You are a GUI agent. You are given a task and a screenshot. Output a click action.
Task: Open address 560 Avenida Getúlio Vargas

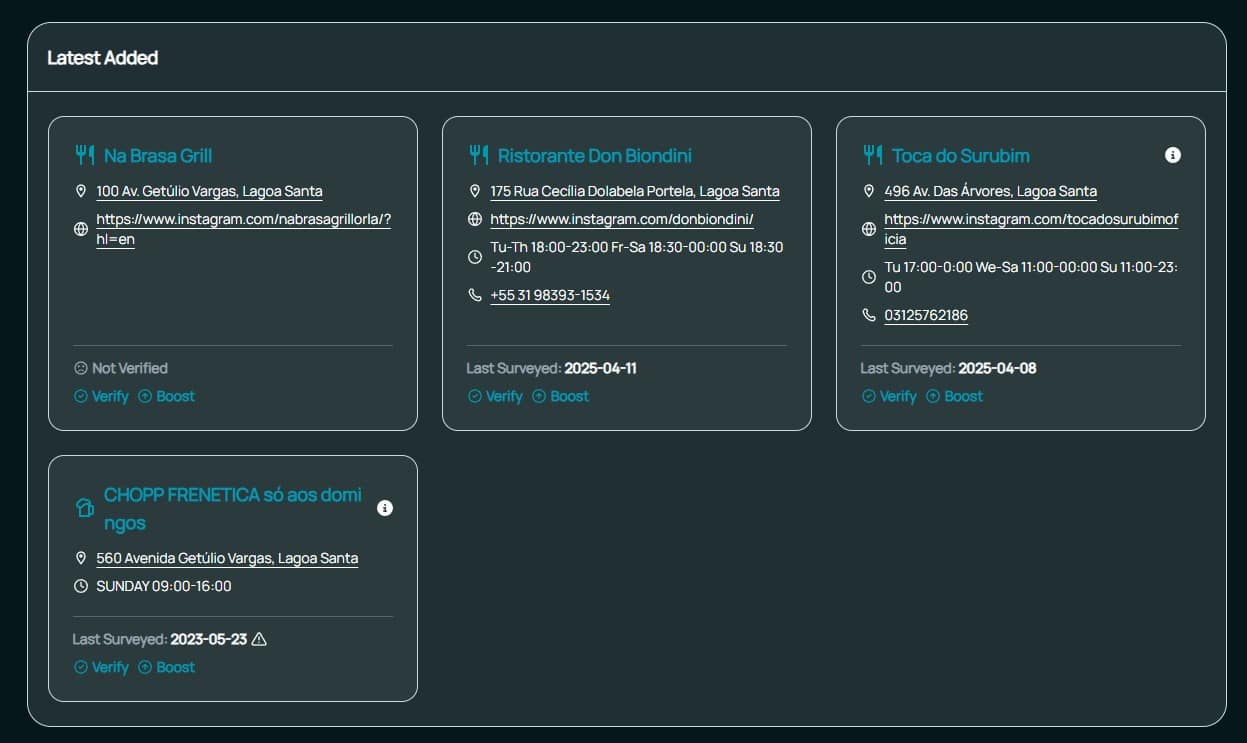point(227,558)
